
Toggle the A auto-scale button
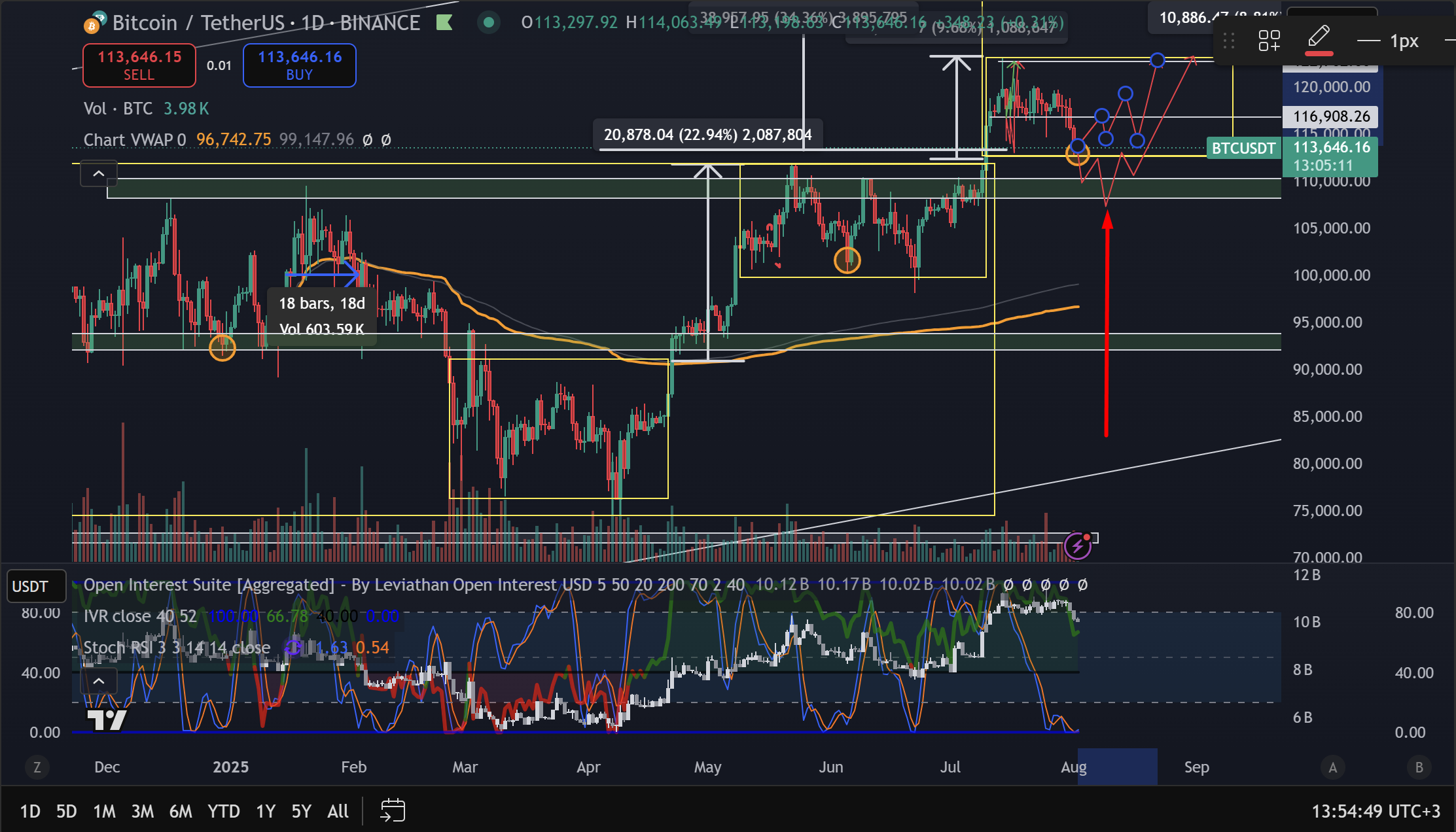(1332, 767)
